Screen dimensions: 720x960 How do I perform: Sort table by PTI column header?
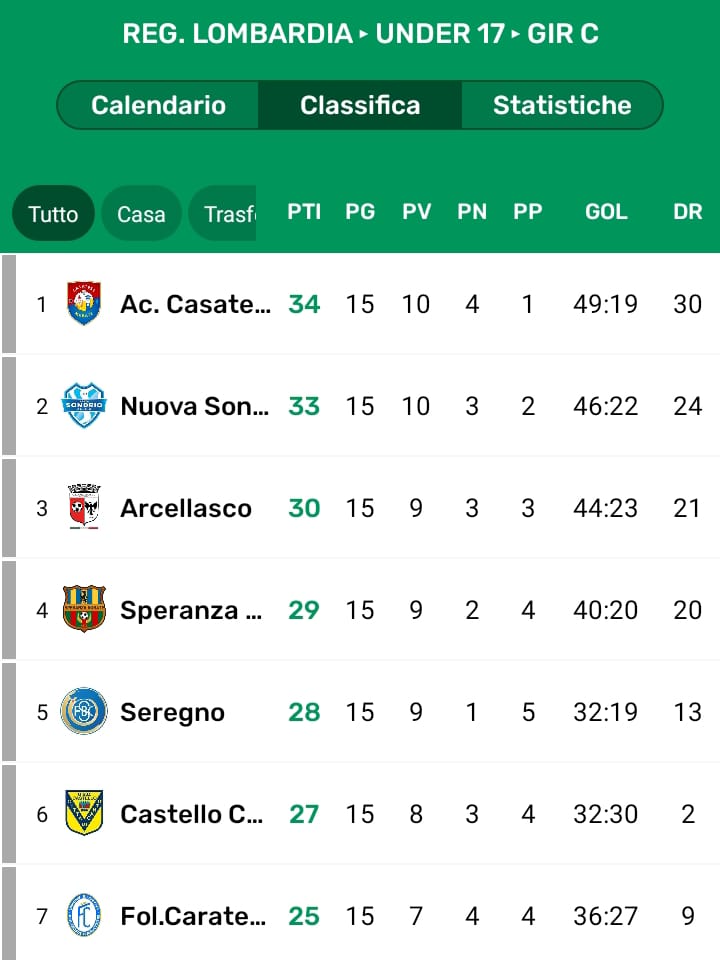coord(304,212)
